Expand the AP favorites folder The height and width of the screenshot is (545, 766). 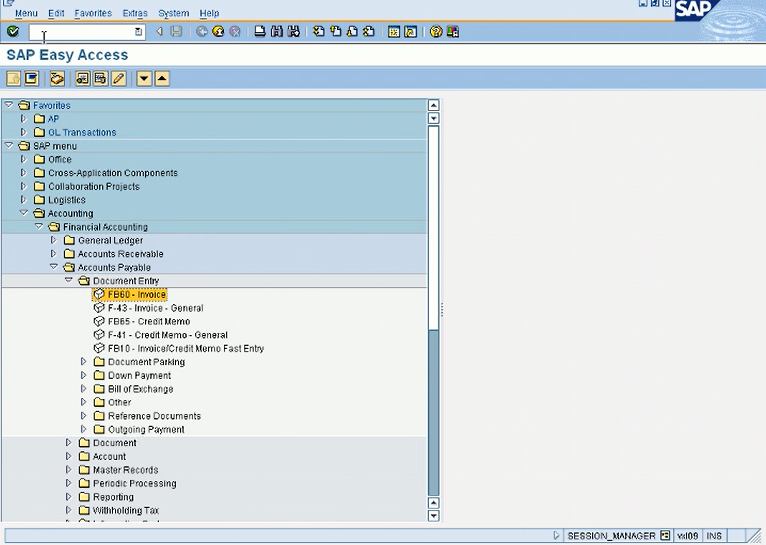(x=23, y=119)
